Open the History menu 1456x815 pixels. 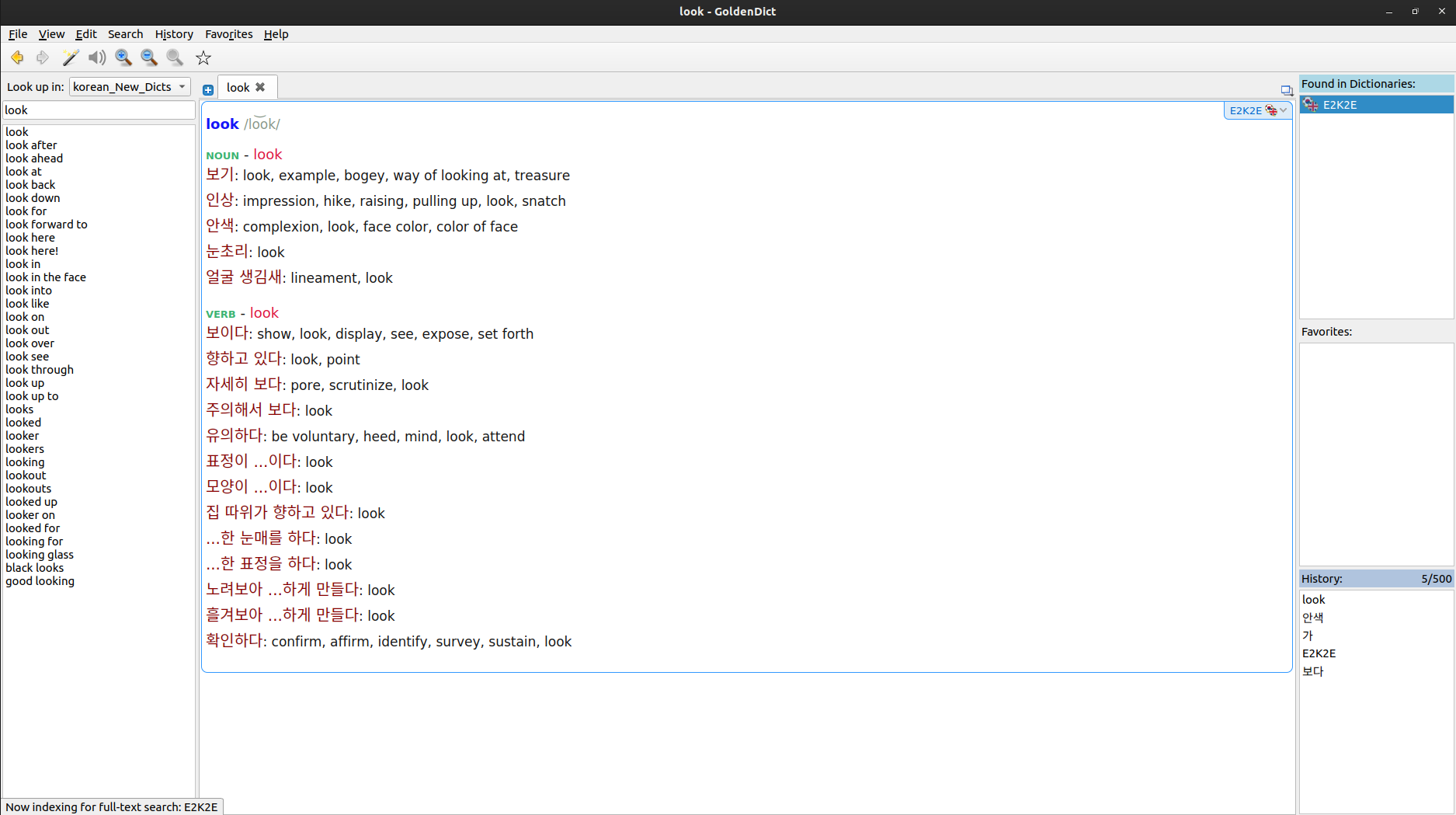(173, 34)
